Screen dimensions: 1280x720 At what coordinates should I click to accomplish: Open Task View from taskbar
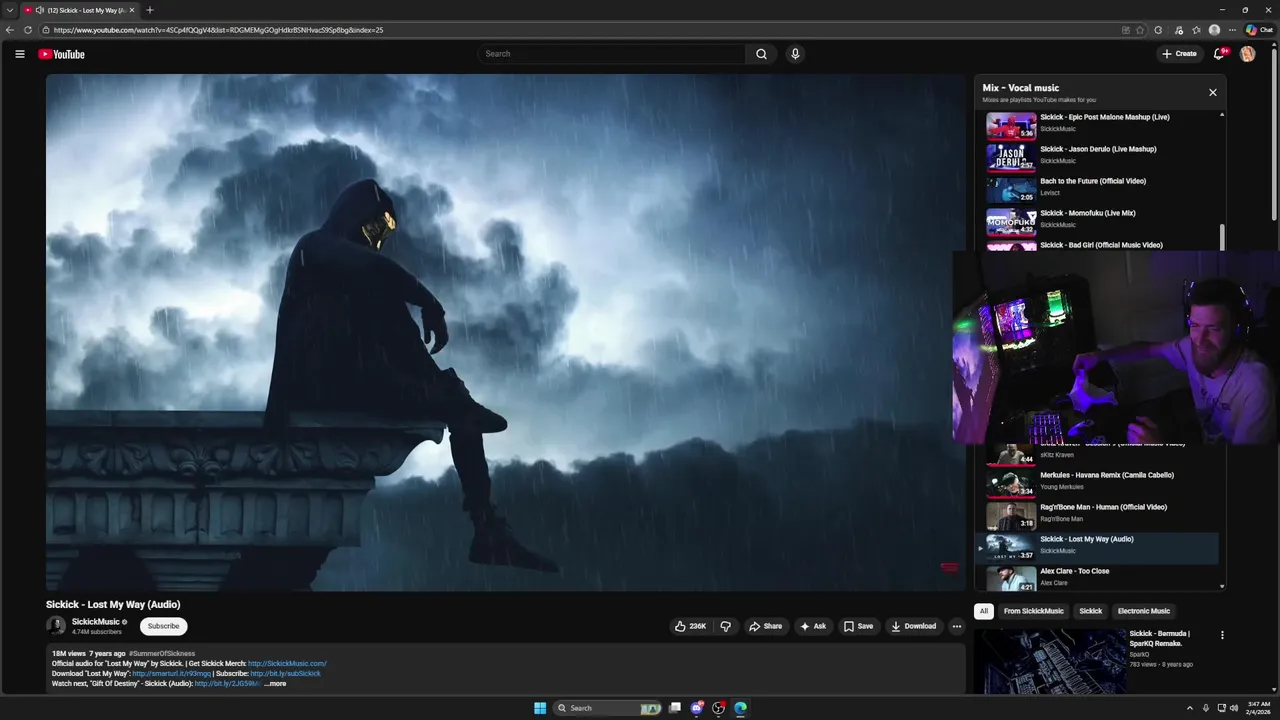point(675,708)
